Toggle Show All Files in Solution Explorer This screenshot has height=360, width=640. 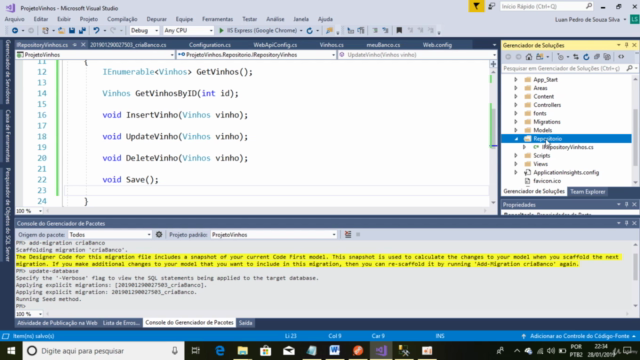(607, 57)
